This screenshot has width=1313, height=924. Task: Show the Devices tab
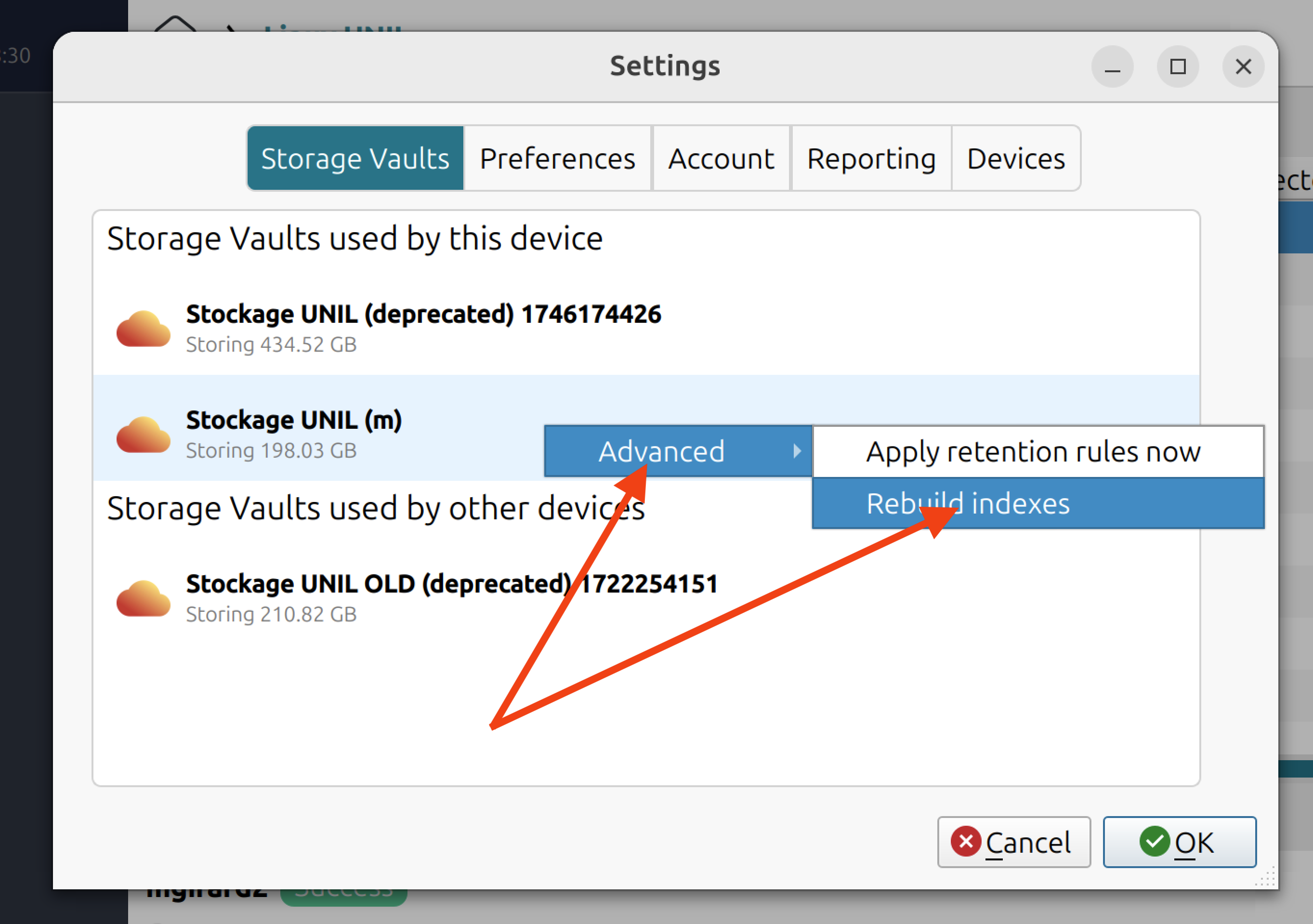(x=1016, y=158)
